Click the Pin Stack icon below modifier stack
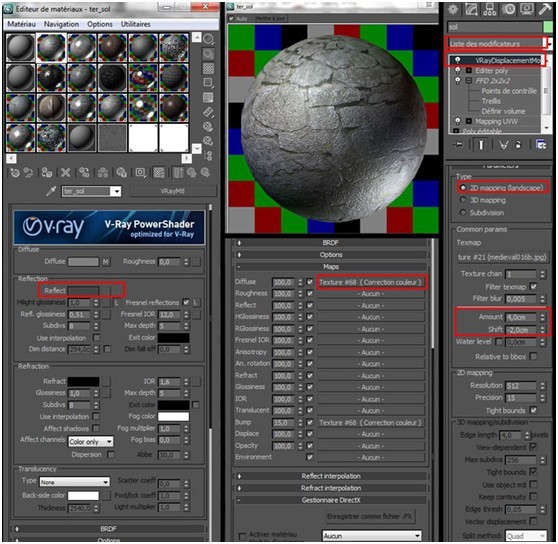Viewport: 558px width, 544px height. pyautogui.click(x=459, y=145)
